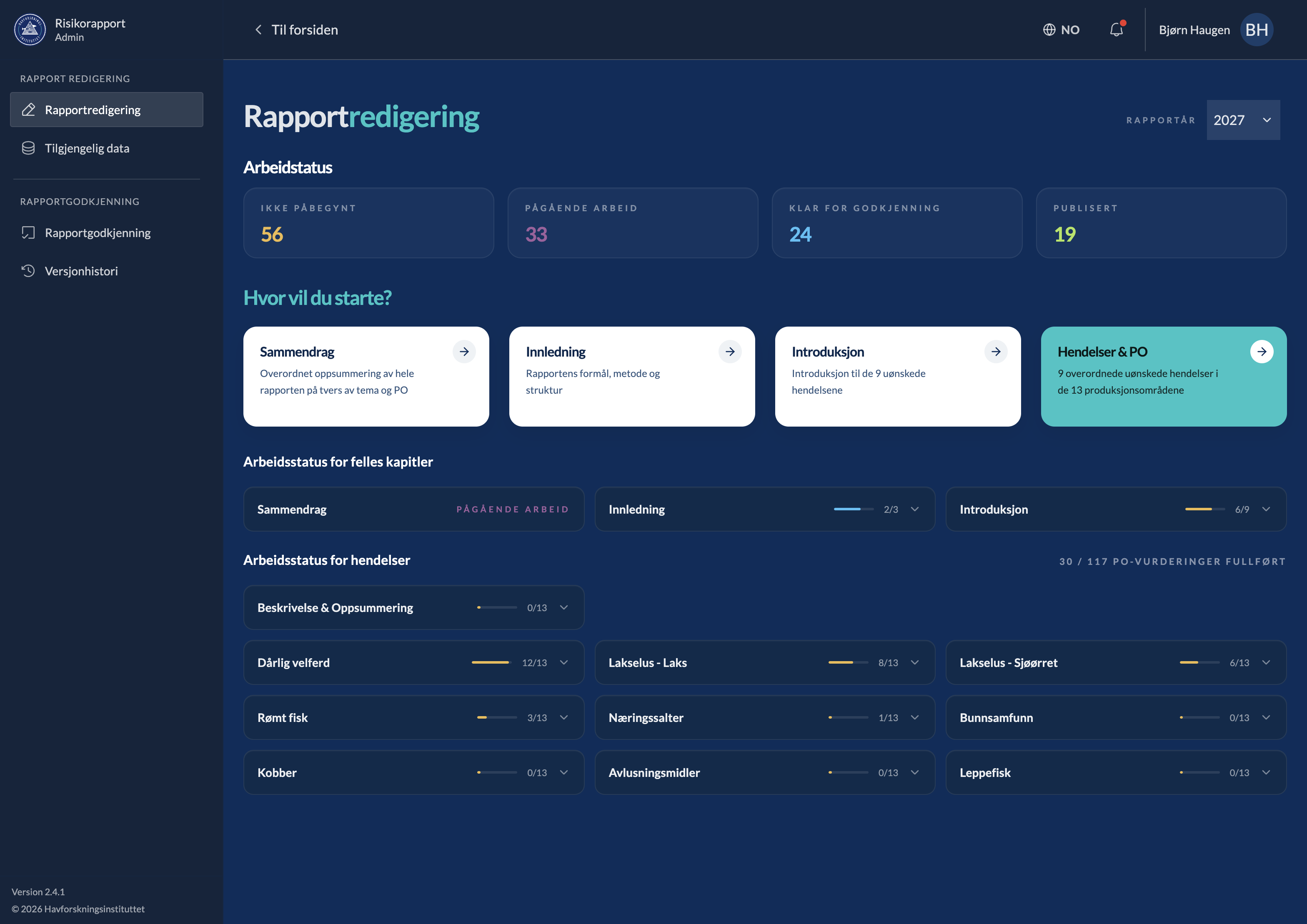Viewport: 1307px width, 924px height.
Task: Click the arrow button on Sammendrag card
Action: coord(464,352)
